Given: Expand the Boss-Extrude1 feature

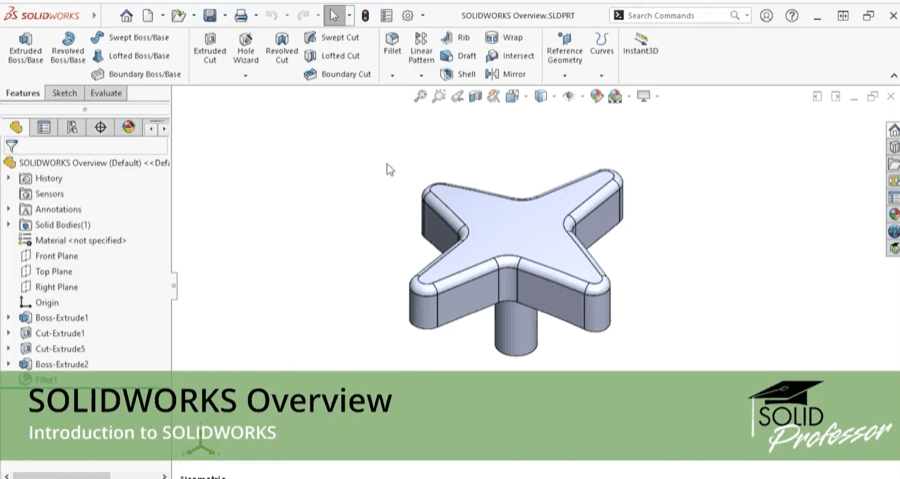Looking at the screenshot, I should tap(8, 317).
